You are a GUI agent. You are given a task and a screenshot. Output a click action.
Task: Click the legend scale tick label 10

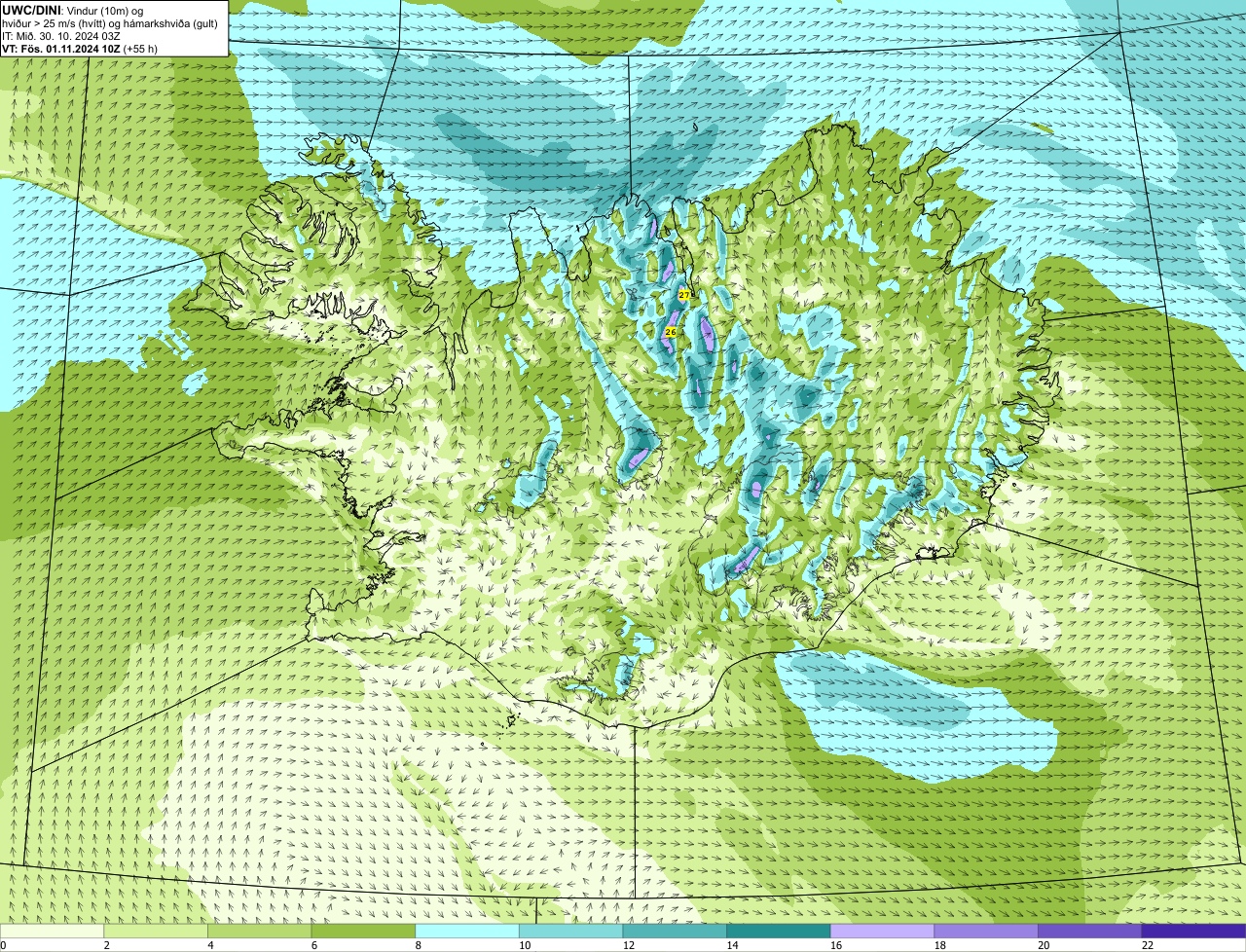[524, 945]
